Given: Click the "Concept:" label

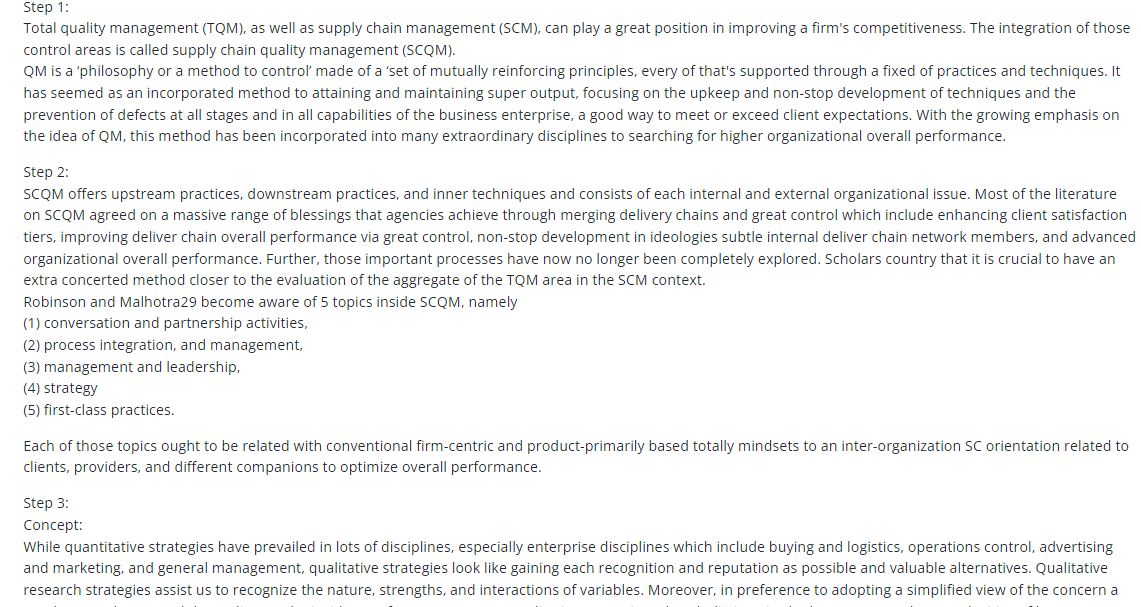Looking at the screenshot, I should (53, 525).
